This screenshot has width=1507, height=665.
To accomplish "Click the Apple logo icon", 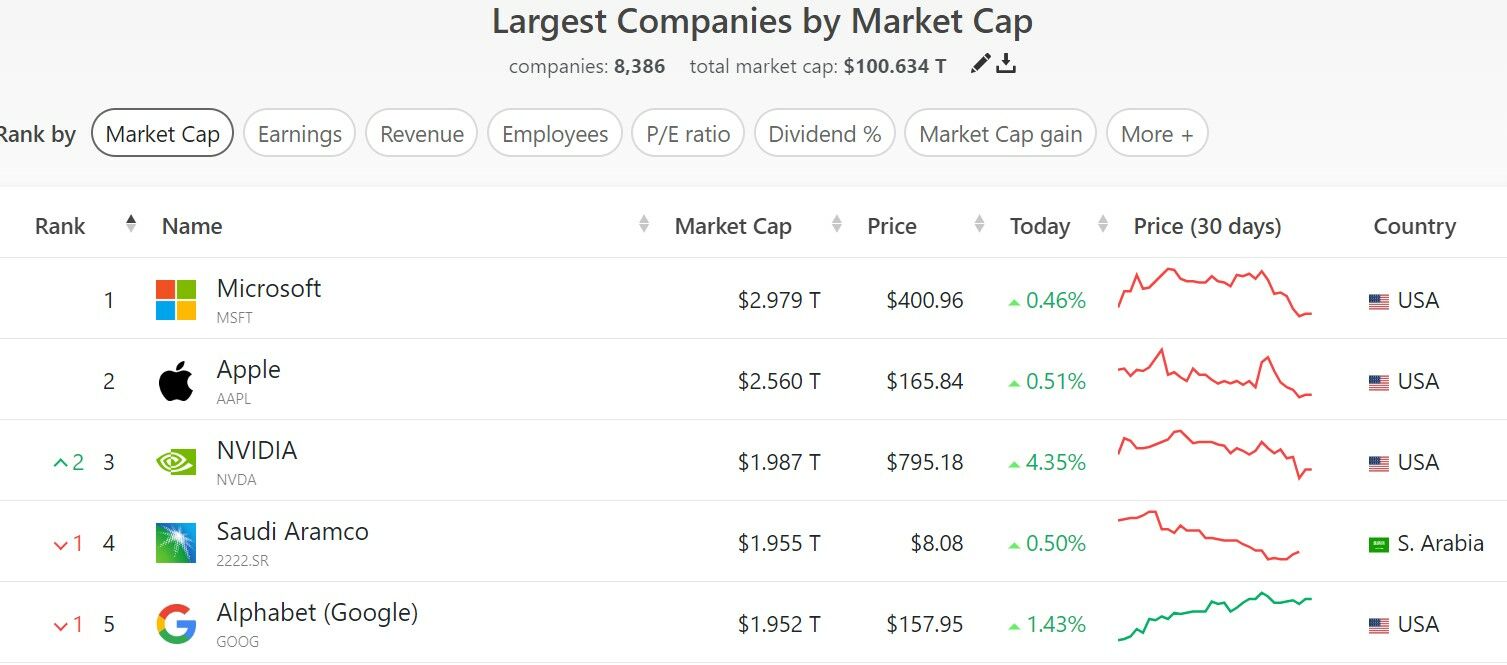I will coord(176,381).
